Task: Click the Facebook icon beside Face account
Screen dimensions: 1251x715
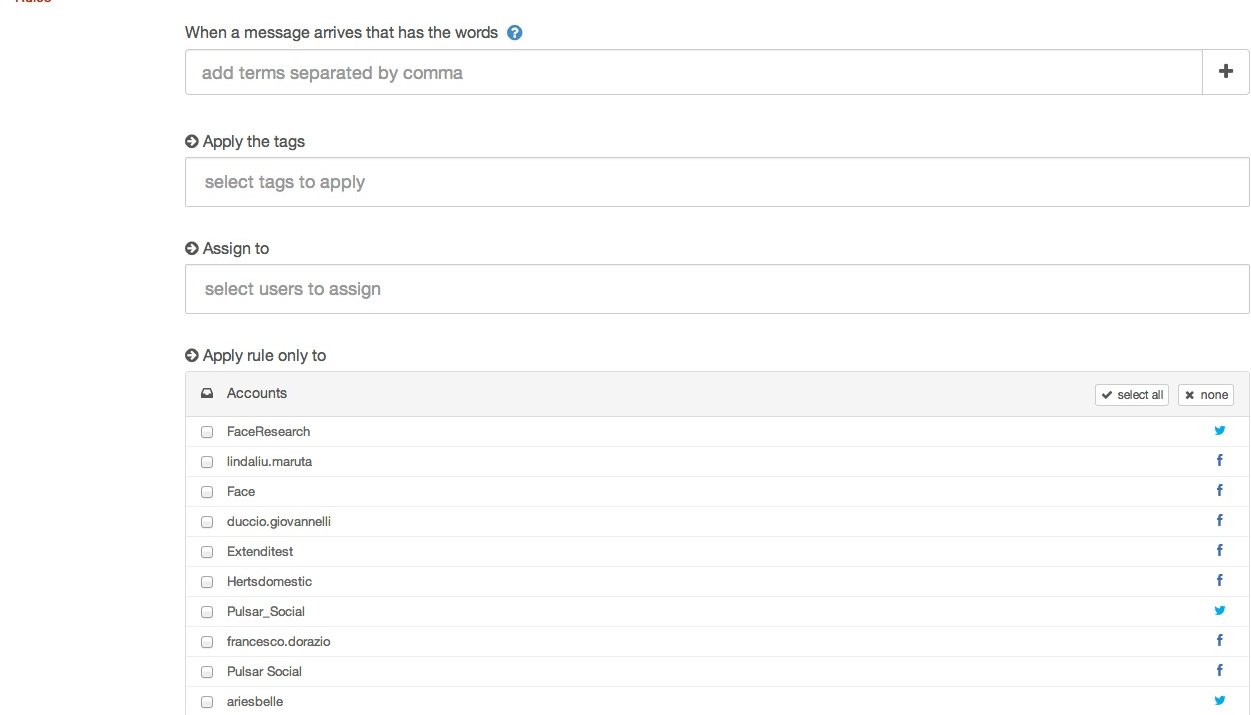Action: (x=1219, y=491)
